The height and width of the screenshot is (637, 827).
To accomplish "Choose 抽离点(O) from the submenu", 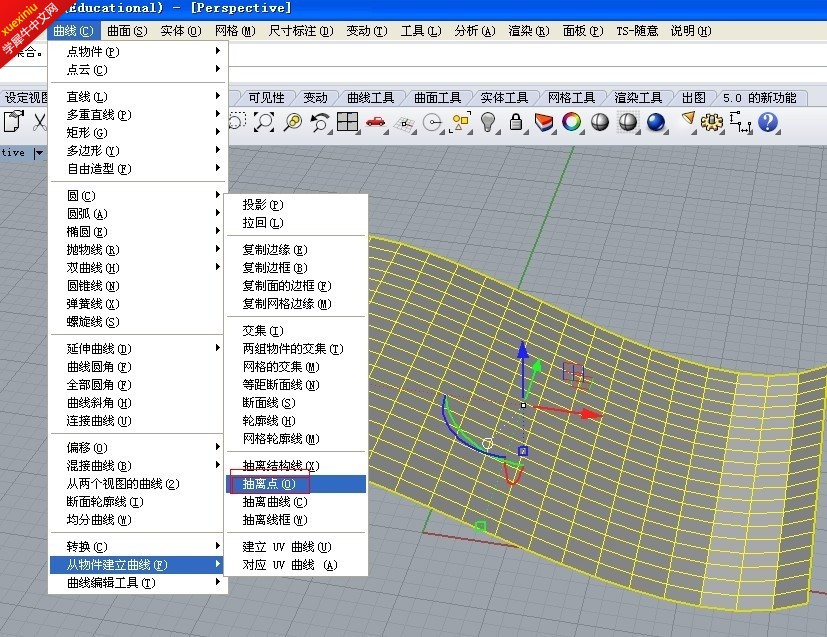I will (296, 484).
